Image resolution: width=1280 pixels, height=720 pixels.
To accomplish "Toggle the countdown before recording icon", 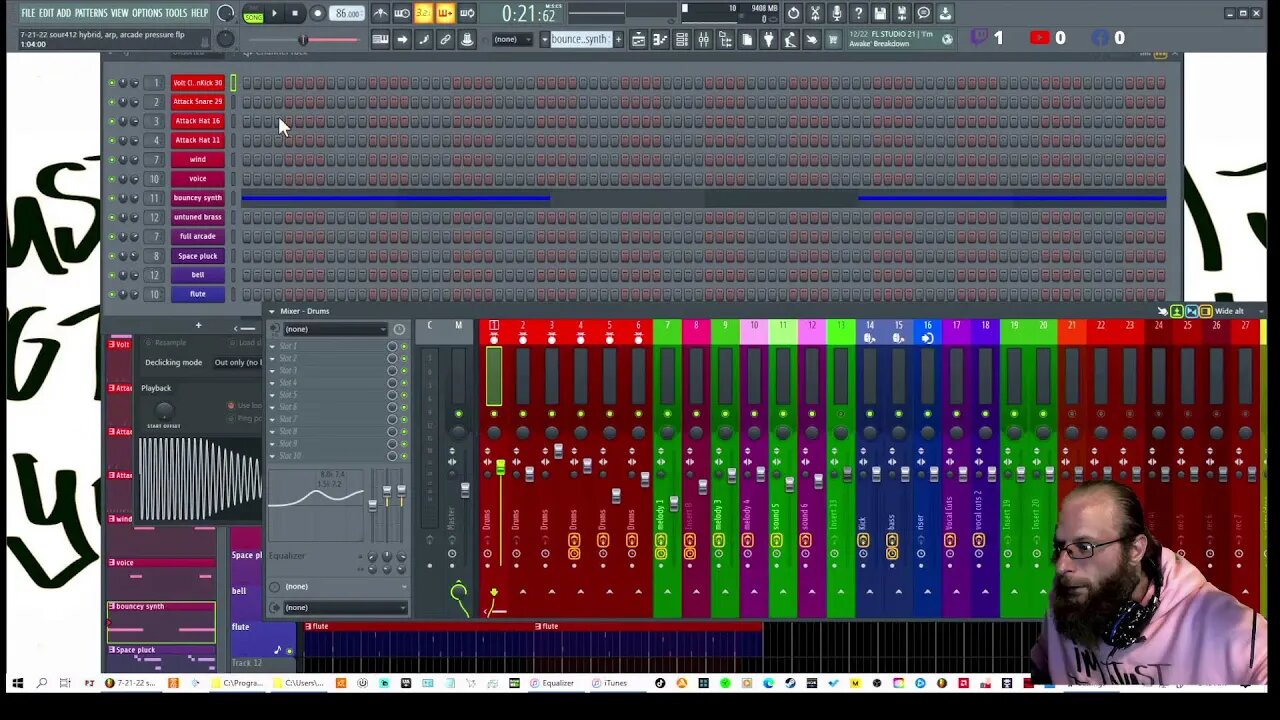I will point(423,13).
